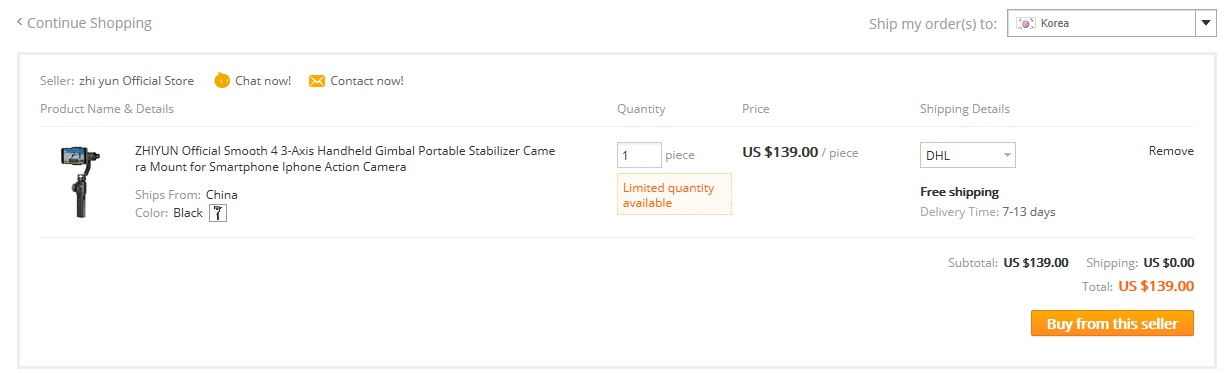Click the Korea flag icon
Screen dimensions: 1230x374
[1026, 23]
